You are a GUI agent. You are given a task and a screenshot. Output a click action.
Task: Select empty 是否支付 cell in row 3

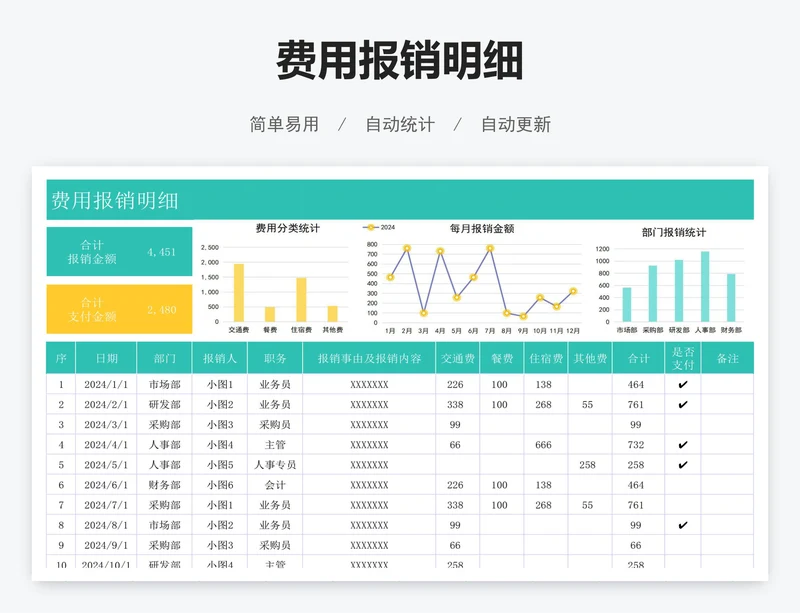(x=683, y=425)
